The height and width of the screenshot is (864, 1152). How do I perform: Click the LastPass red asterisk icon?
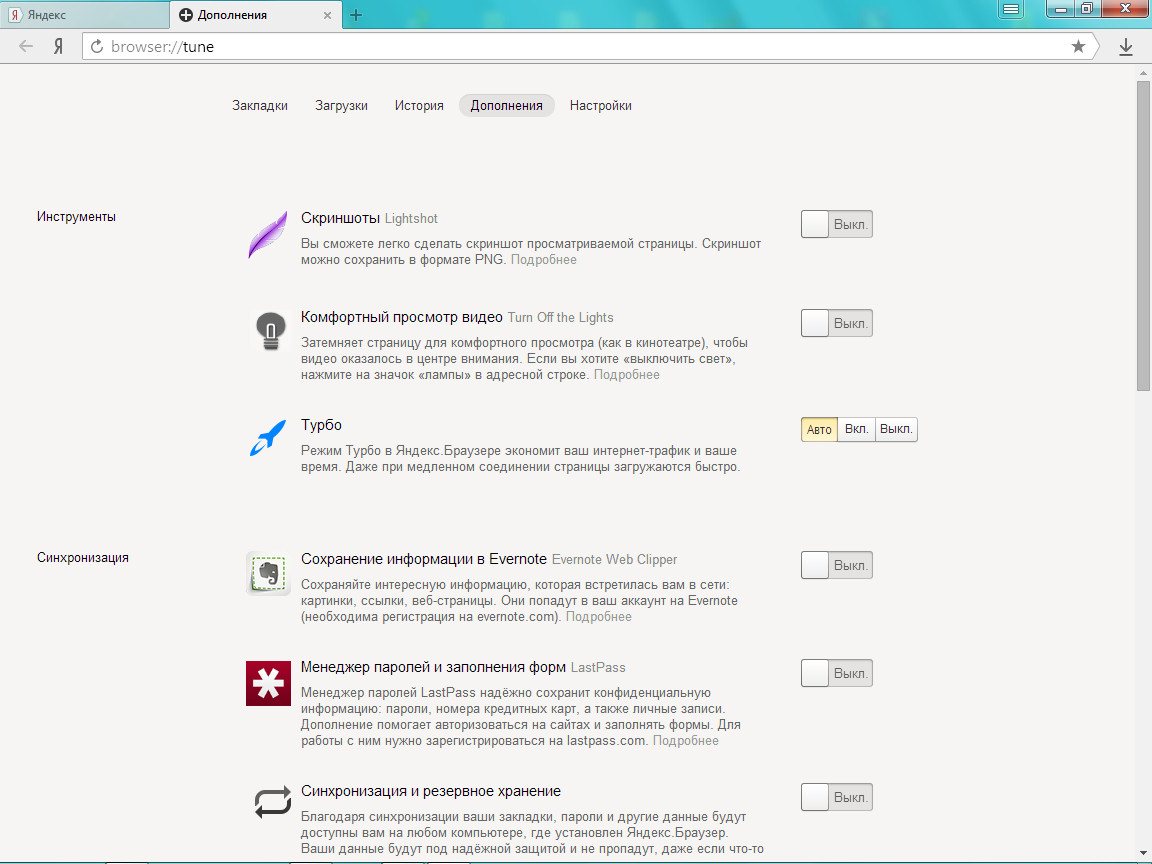pos(268,683)
